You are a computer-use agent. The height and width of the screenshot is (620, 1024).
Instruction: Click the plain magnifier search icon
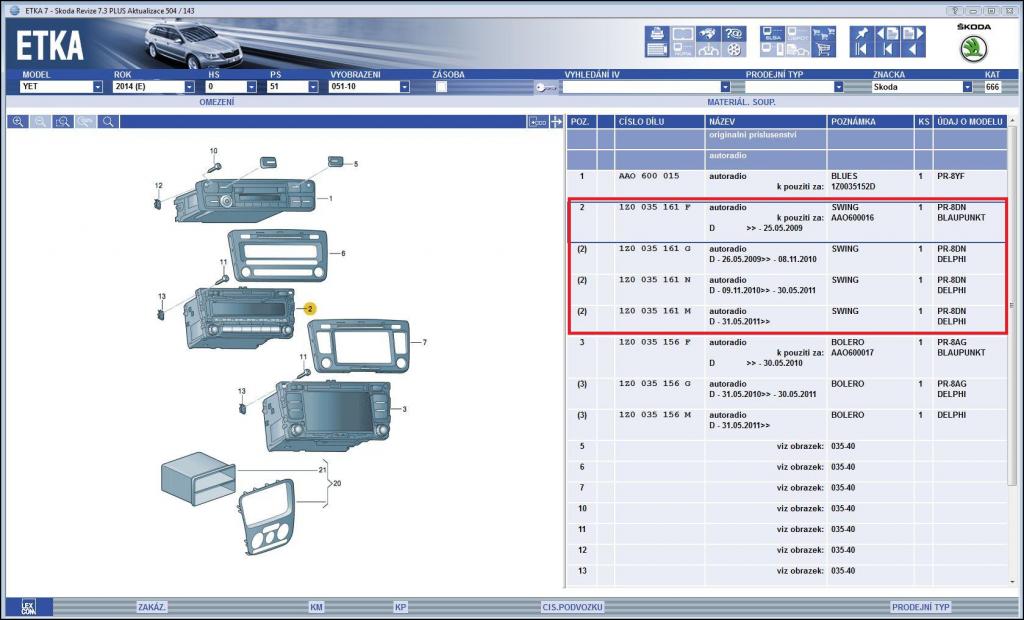point(108,122)
